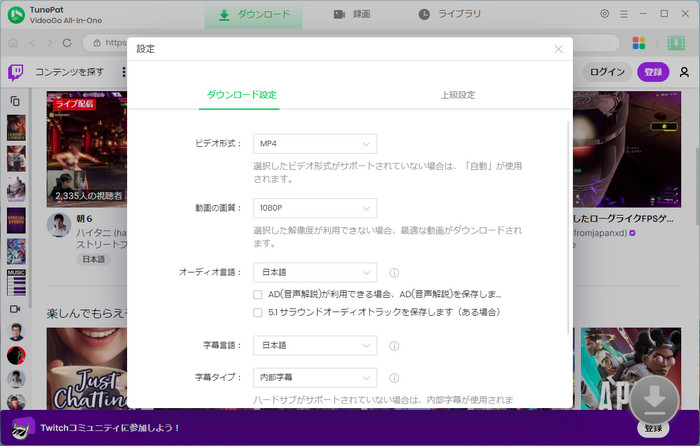
Task: Open the subtitle language 日本語 dropdown
Action: (315, 346)
